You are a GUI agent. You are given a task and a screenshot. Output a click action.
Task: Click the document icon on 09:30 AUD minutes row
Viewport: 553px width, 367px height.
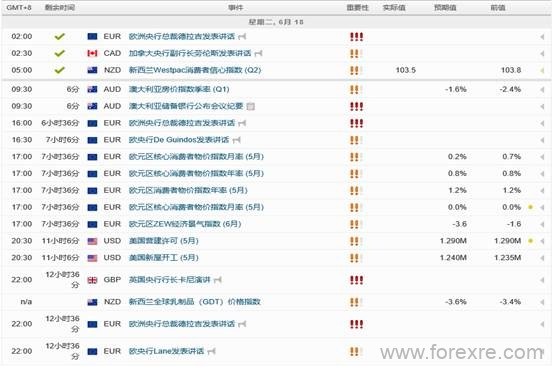(250, 106)
